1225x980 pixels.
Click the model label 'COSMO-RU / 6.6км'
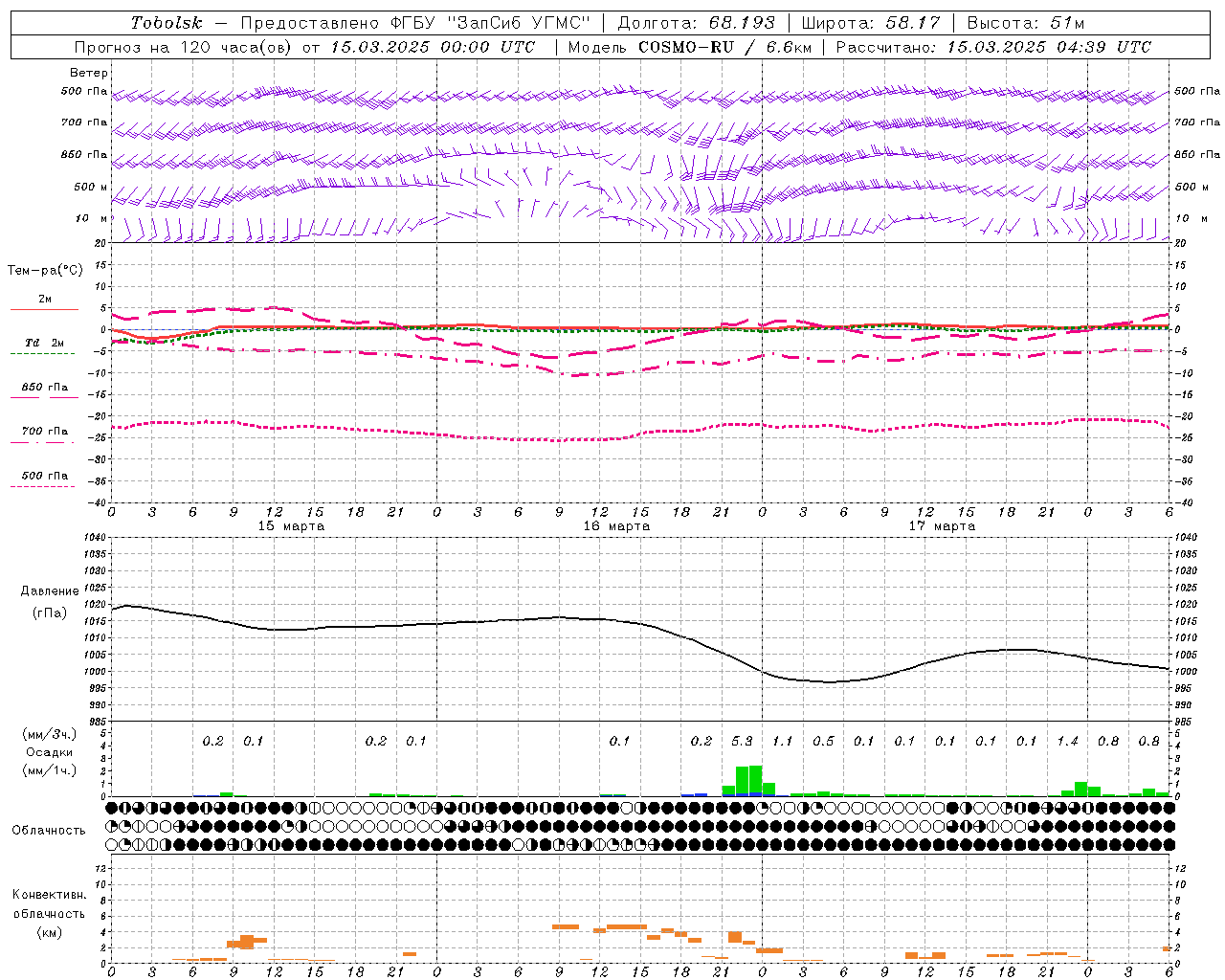click(724, 47)
